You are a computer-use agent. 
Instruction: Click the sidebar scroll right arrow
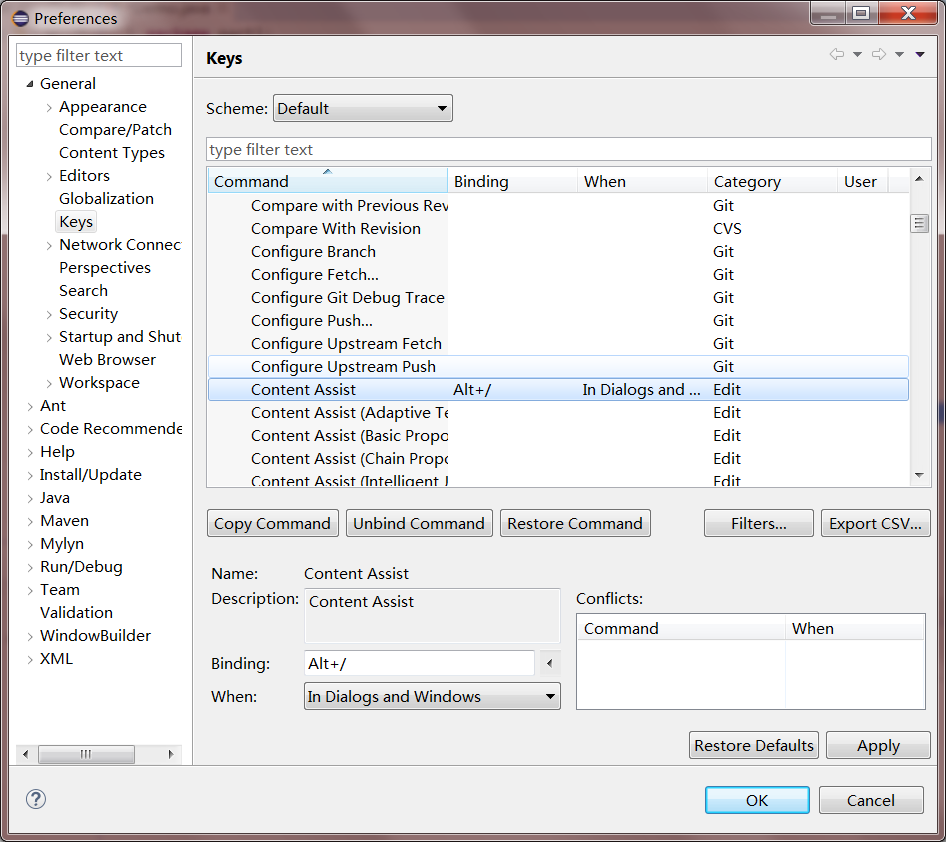171,754
